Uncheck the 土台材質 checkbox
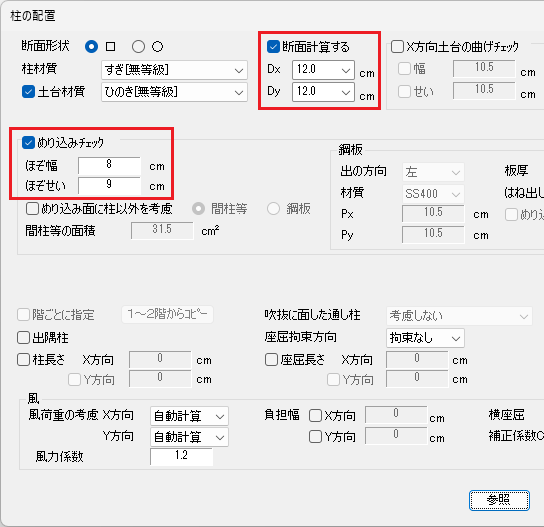544x527 pixels. point(28,92)
